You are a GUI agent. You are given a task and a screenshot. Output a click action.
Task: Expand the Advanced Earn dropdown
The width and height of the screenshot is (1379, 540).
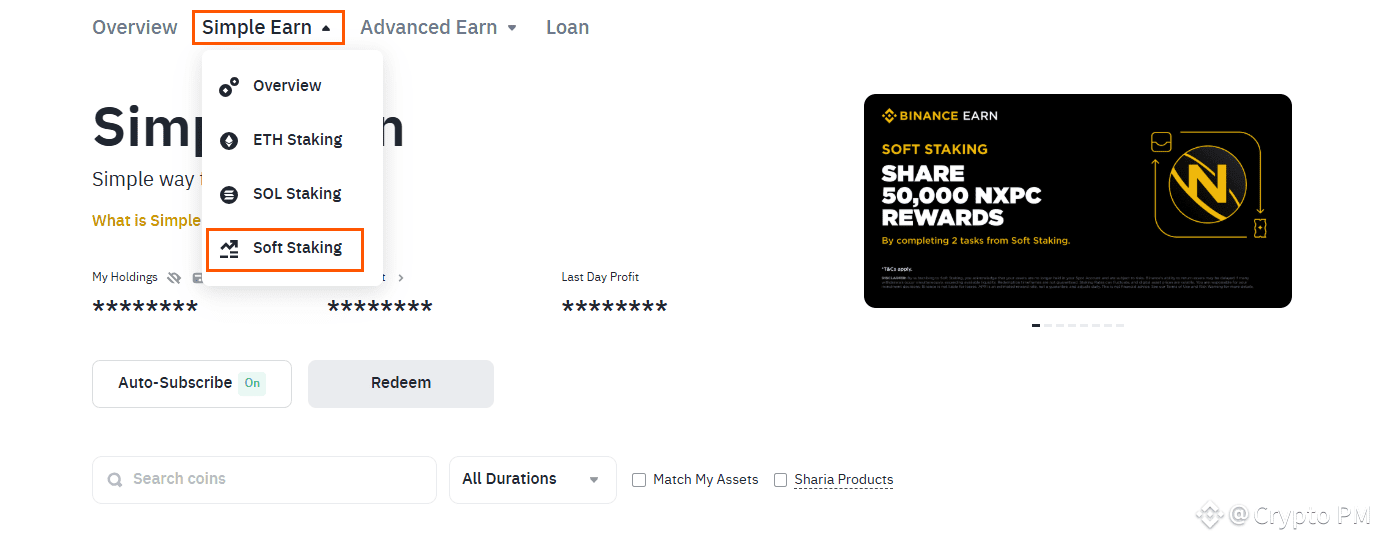pos(439,27)
